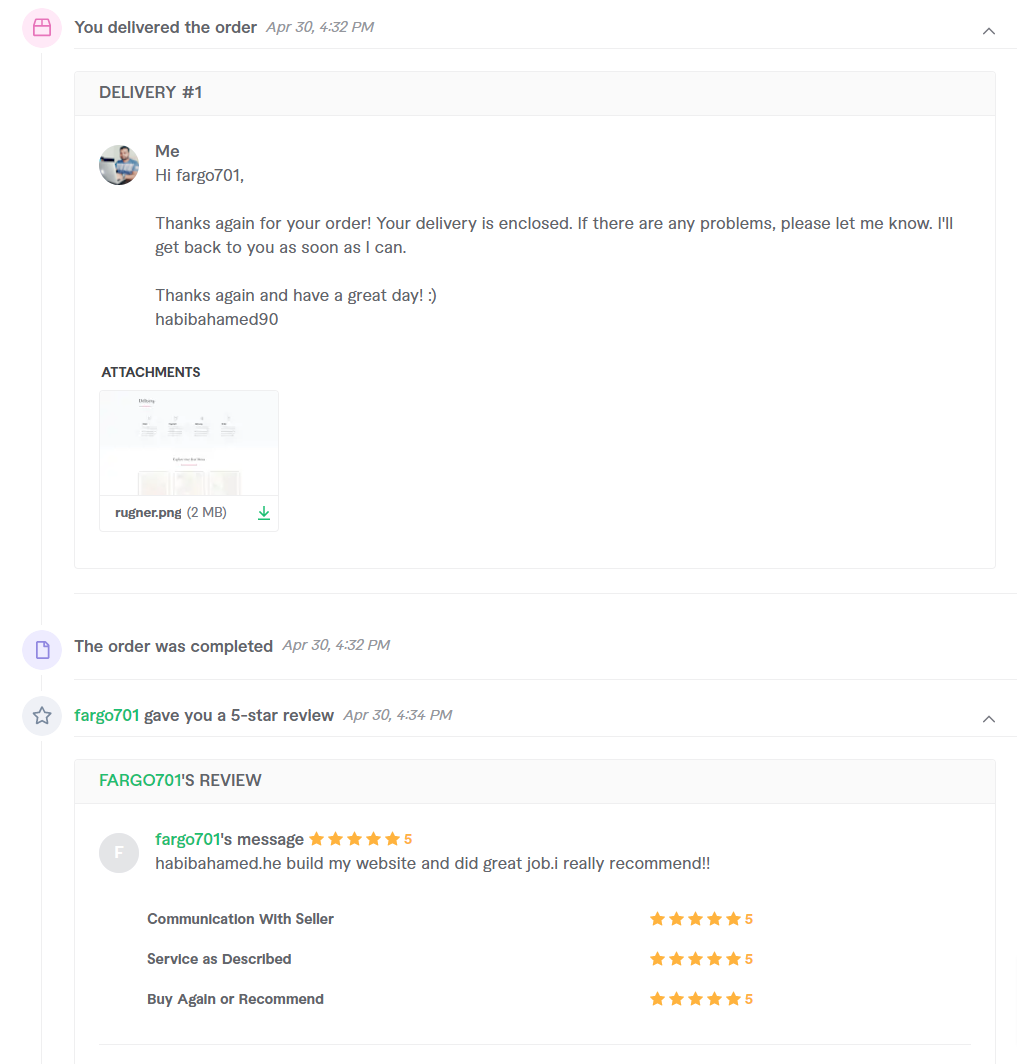Click the Service as Described star rating
This screenshot has width=1017, height=1064.
[696, 959]
